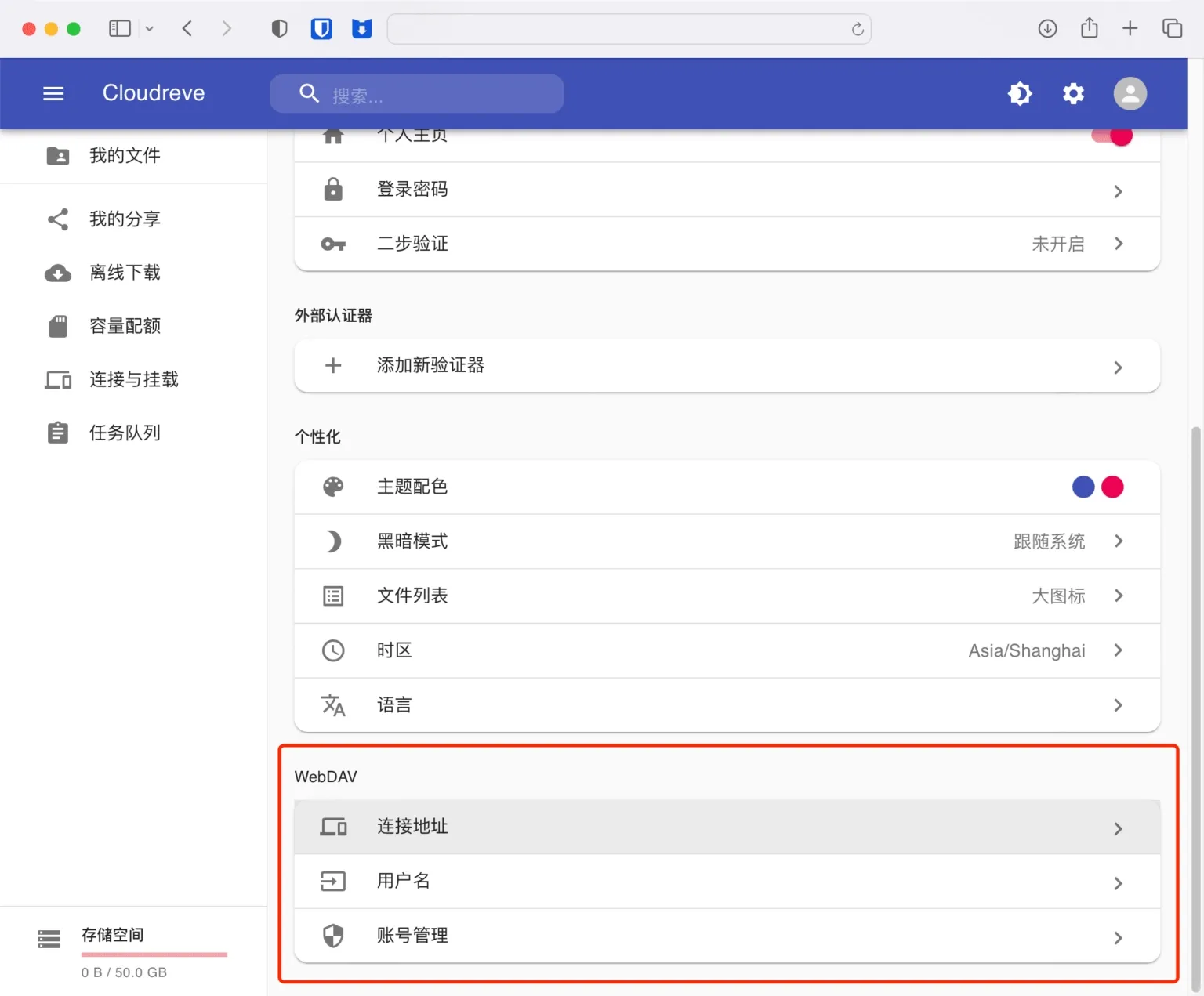Open Safari share button
This screenshot has width=1204, height=996.
(x=1089, y=28)
